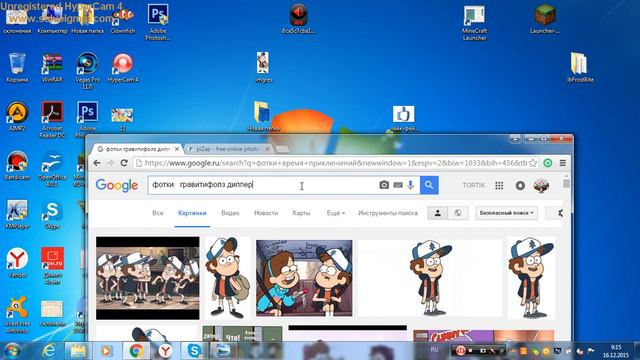Open Acrobat Reader DC shortcut
This screenshot has height=360, width=640.
pyautogui.click(x=52, y=119)
